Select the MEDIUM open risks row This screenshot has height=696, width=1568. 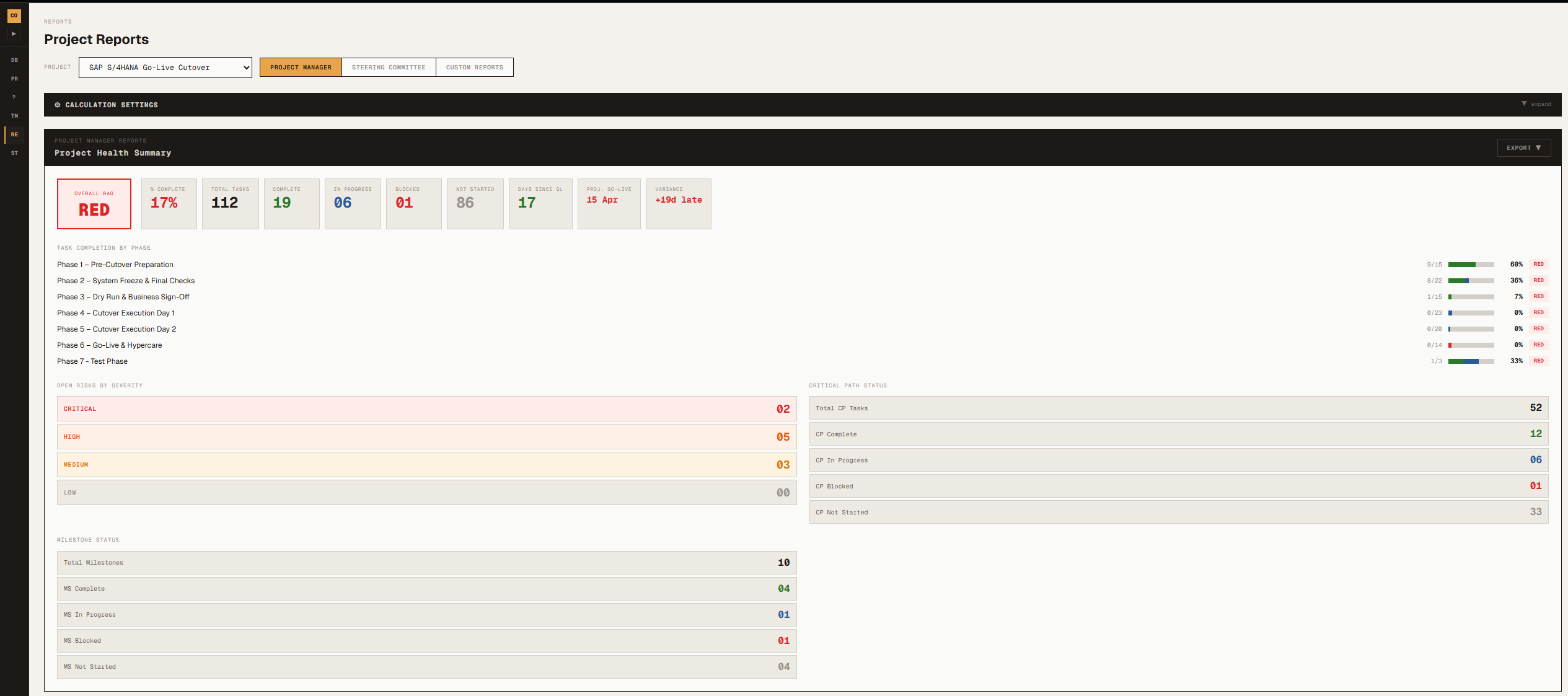[426, 465]
